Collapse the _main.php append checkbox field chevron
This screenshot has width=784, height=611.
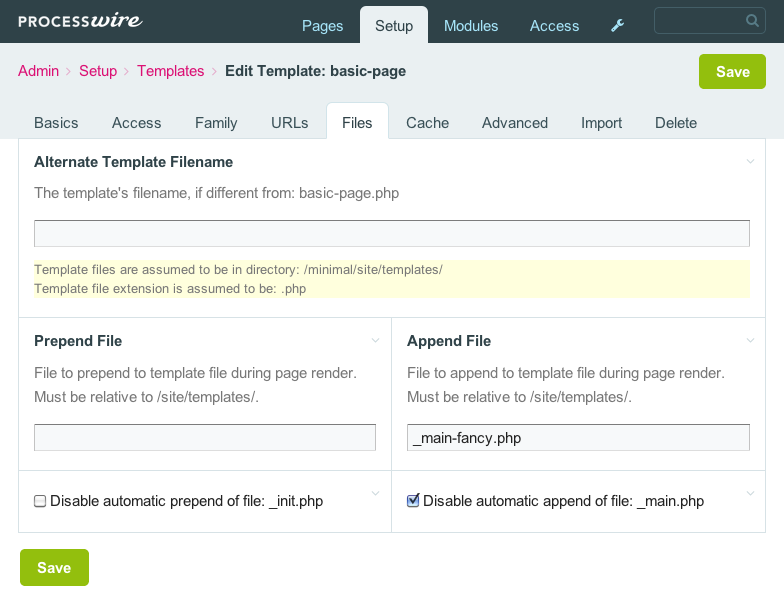[750, 494]
